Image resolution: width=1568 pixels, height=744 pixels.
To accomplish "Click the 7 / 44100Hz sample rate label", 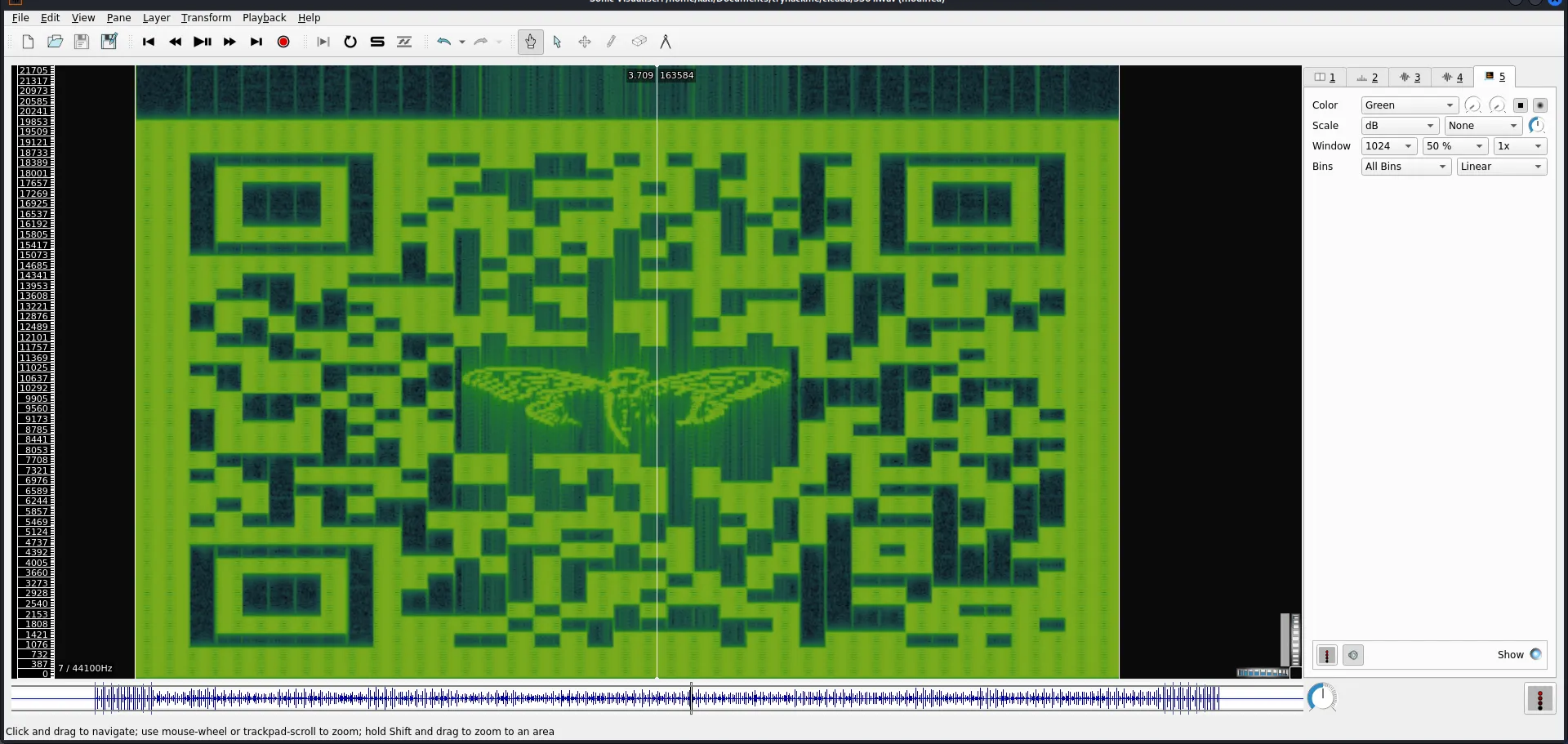I will (x=85, y=668).
